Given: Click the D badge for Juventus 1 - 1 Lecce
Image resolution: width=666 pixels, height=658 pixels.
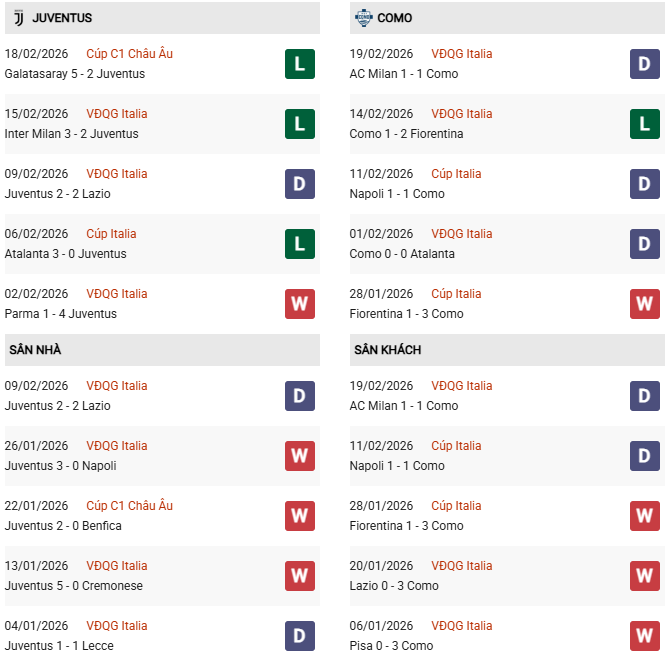Looking at the screenshot, I should tap(300, 636).
